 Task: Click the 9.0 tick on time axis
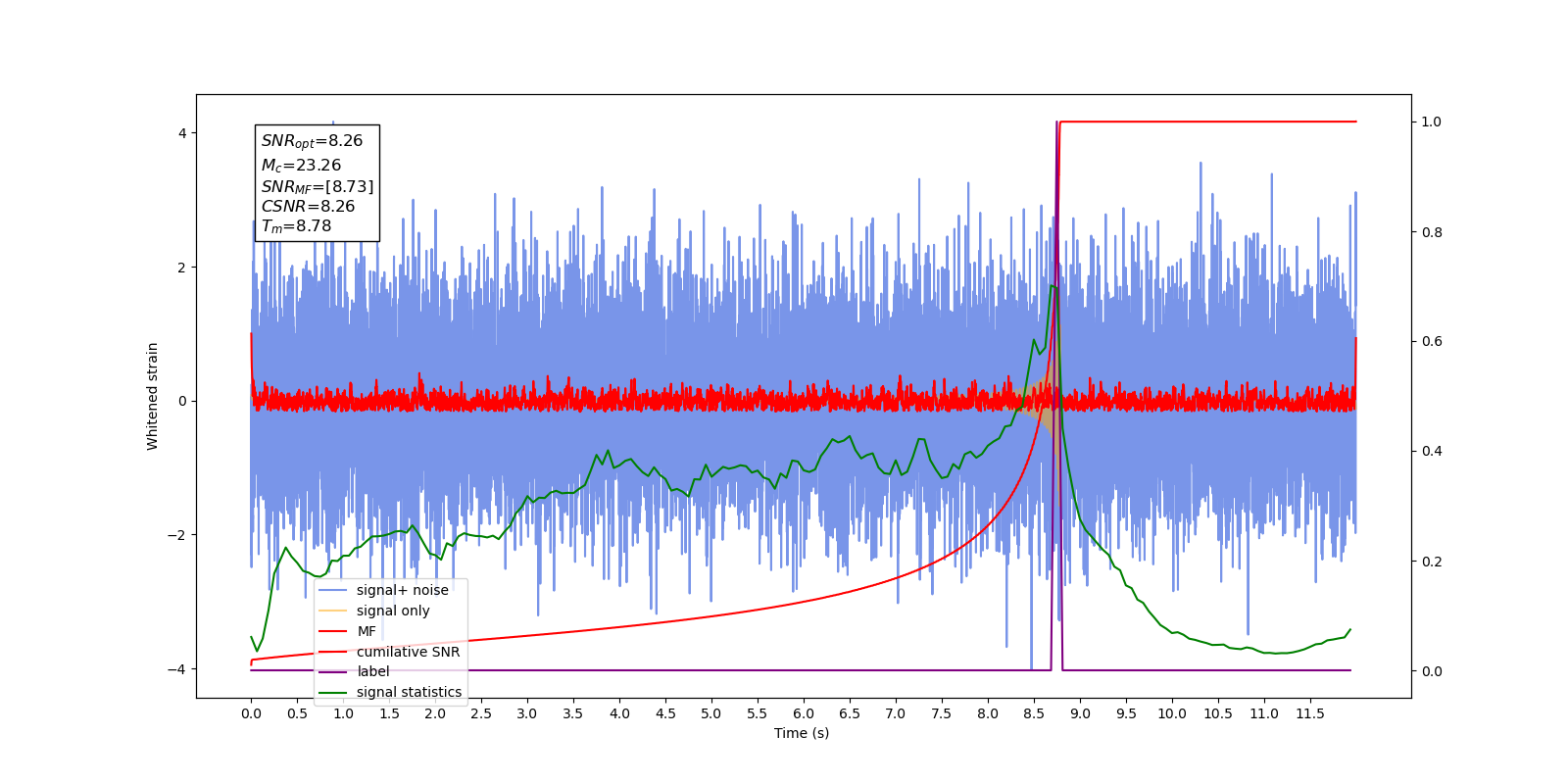coord(1080,713)
